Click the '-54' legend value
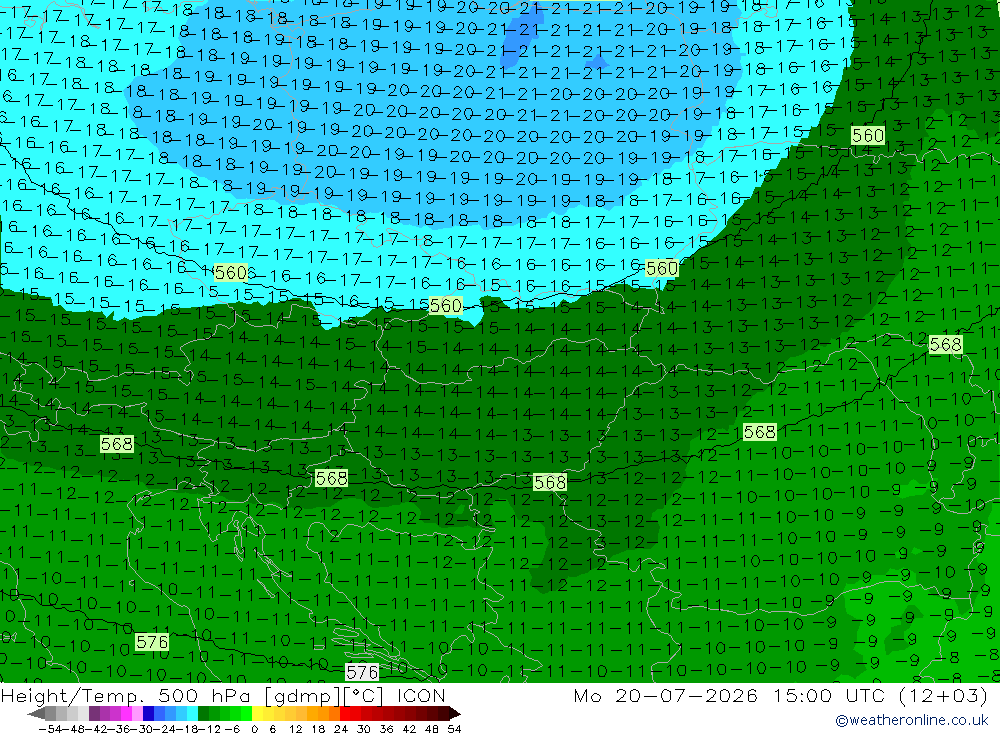Viewport: 1000px width, 733px height. tap(50, 729)
